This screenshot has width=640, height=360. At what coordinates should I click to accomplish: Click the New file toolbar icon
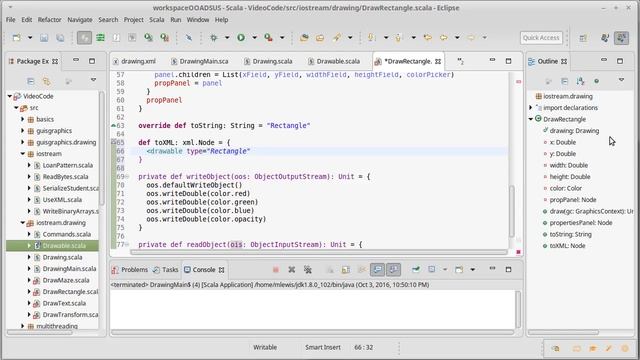click(16, 38)
